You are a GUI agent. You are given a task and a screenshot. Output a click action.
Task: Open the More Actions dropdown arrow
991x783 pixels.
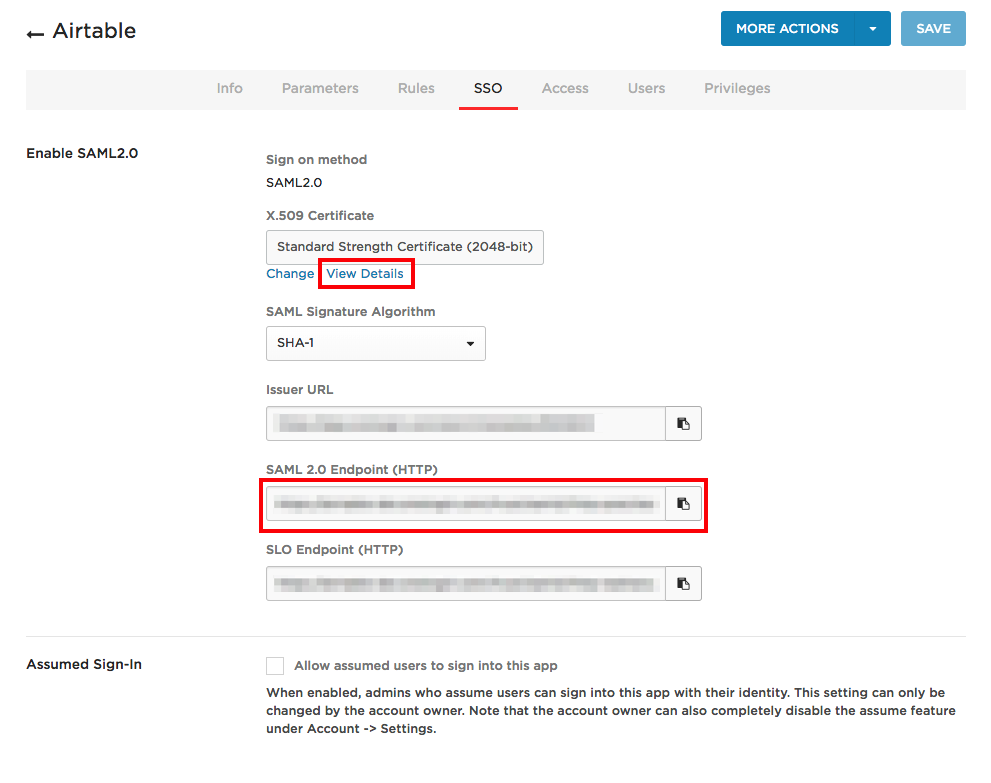point(873,28)
